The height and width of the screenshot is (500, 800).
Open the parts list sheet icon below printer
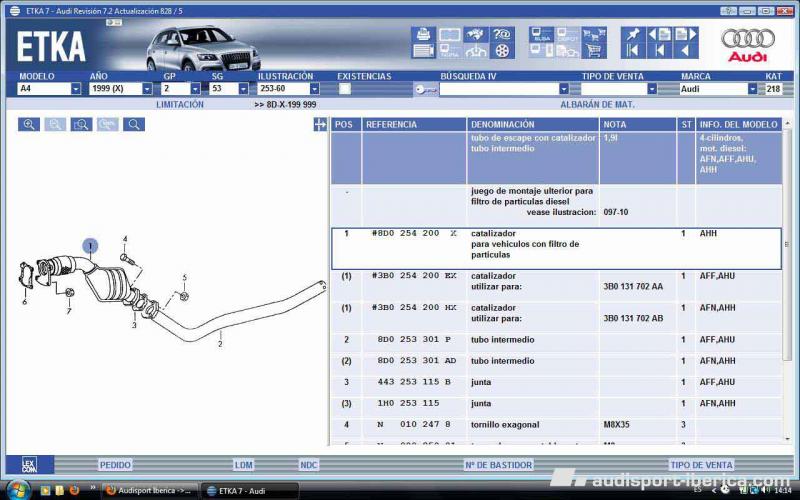tap(423, 51)
